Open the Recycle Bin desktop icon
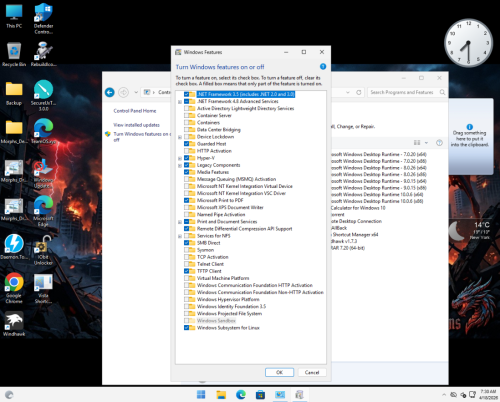The height and width of the screenshot is (402, 500). click(x=14, y=54)
